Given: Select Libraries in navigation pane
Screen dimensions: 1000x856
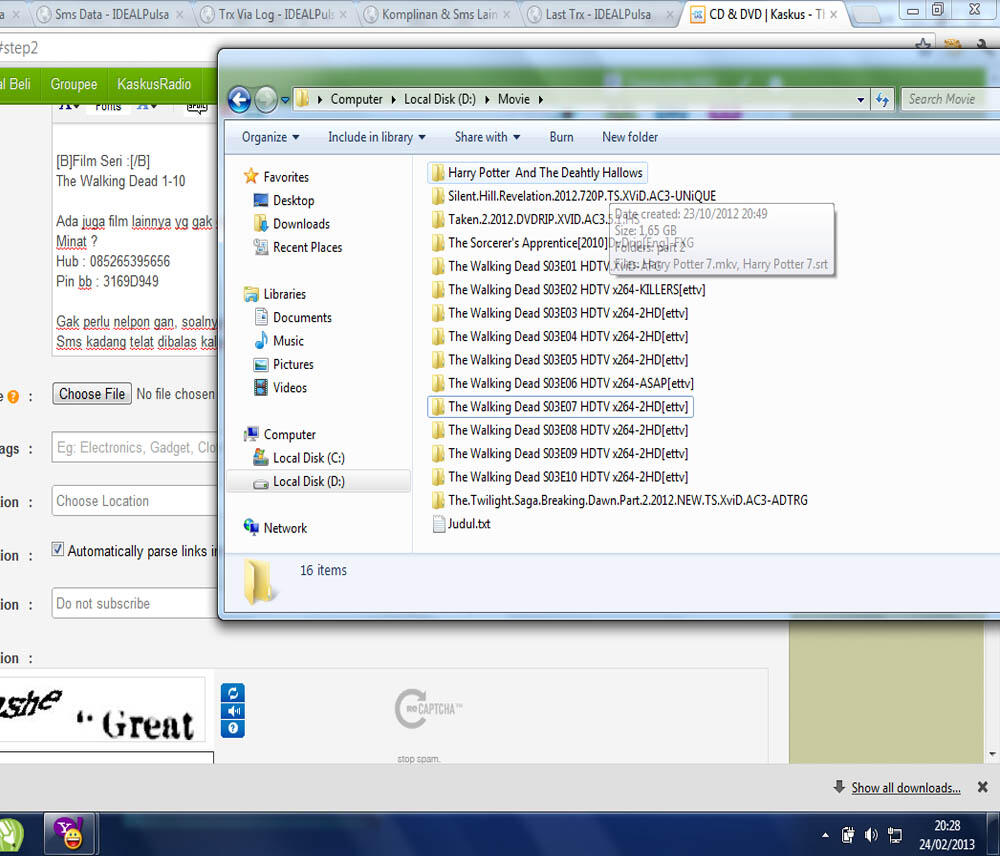Looking at the screenshot, I should [x=275, y=294].
